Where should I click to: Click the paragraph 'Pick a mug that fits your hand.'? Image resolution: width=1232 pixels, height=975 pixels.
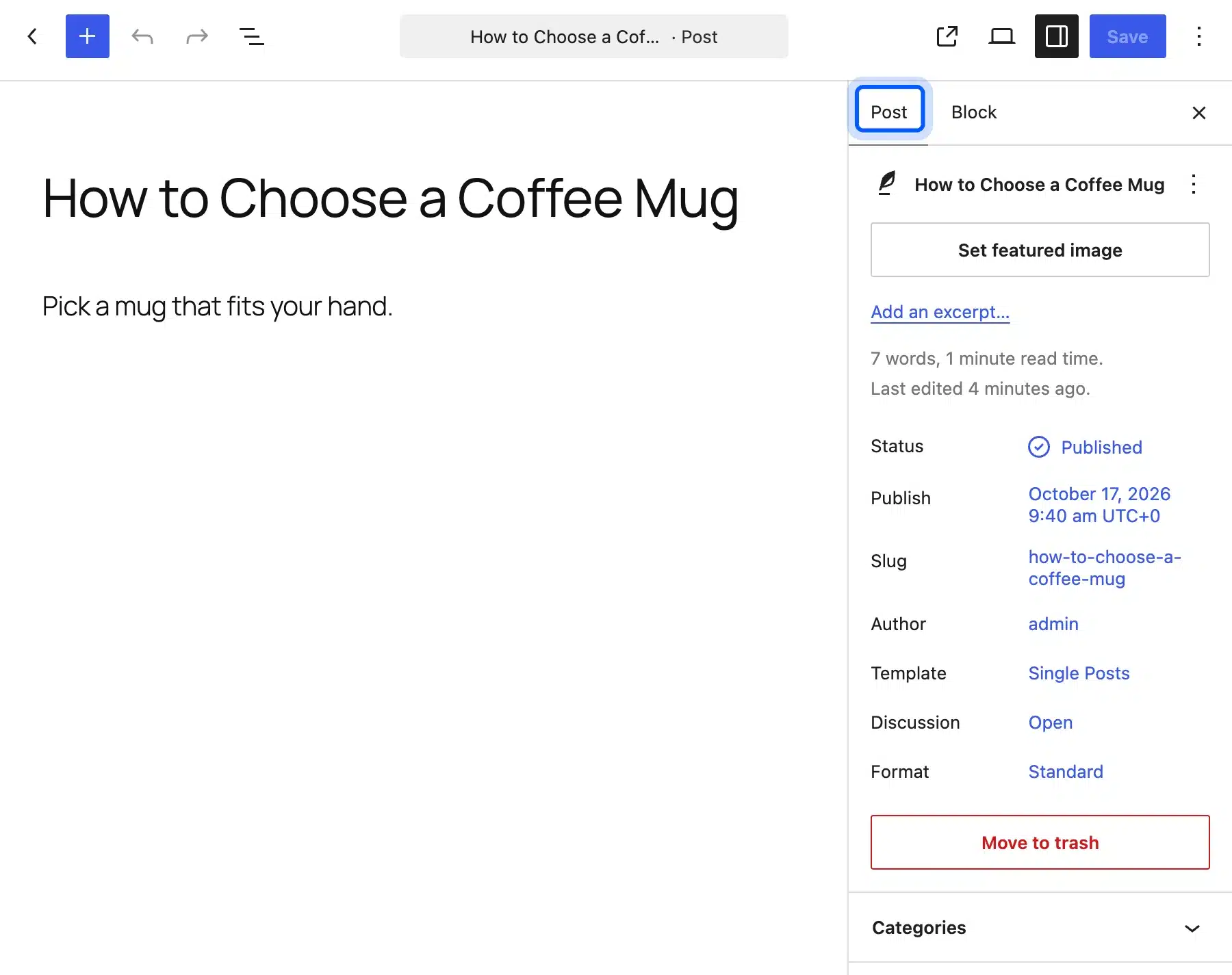coord(218,306)
